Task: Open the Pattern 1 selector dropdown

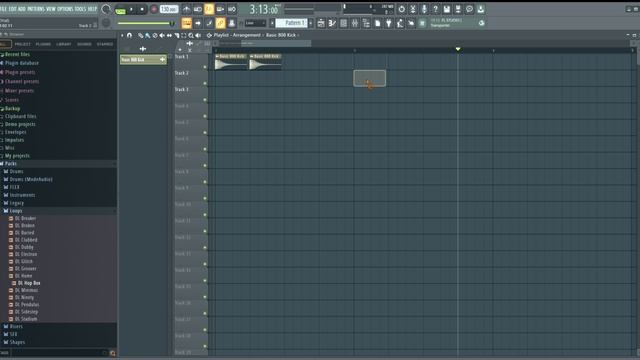Action: [291, 23]
